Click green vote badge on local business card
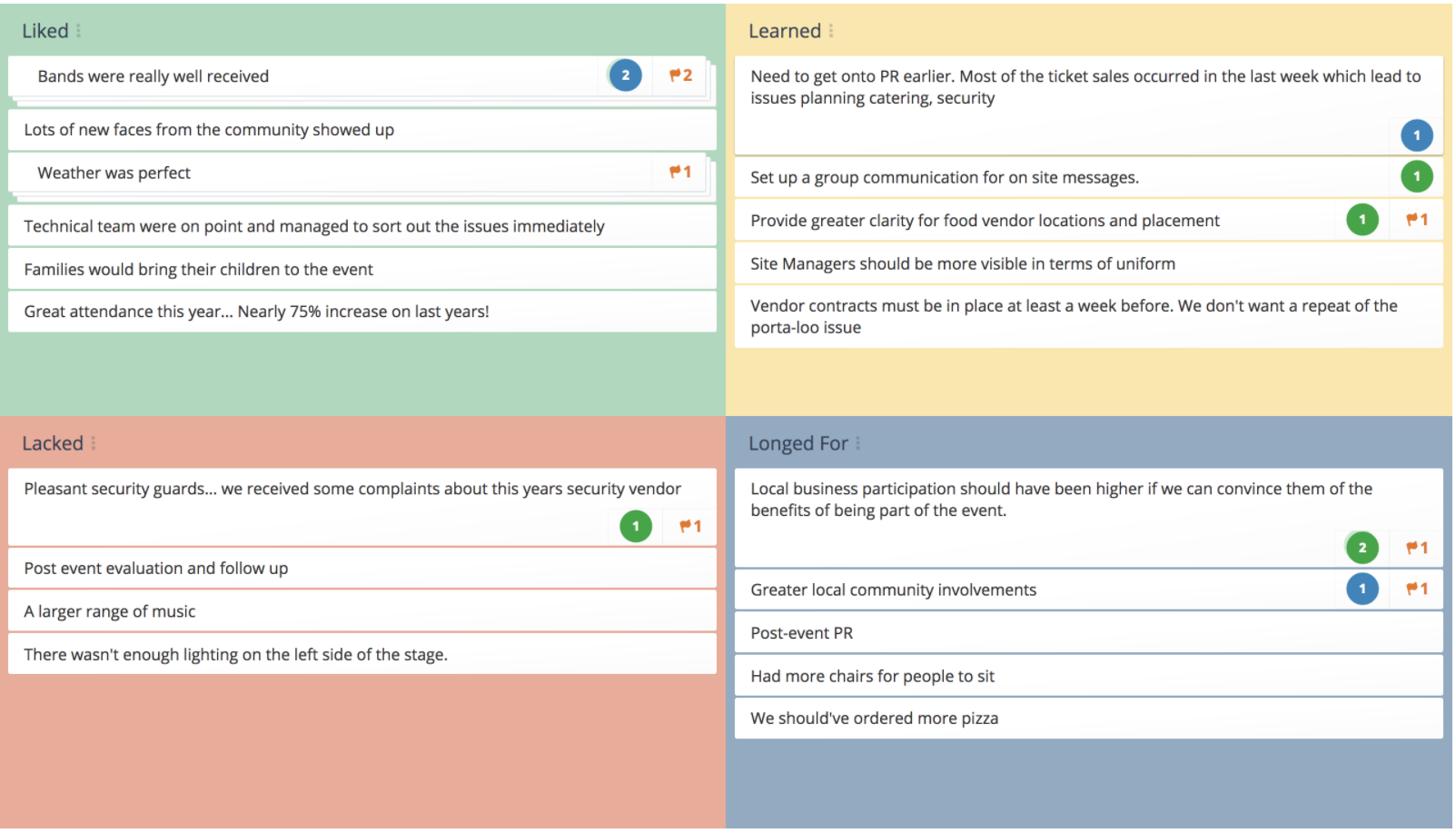Image resolution: width=1456 pixels, height=833 pixels. (x=1362, y=547)
